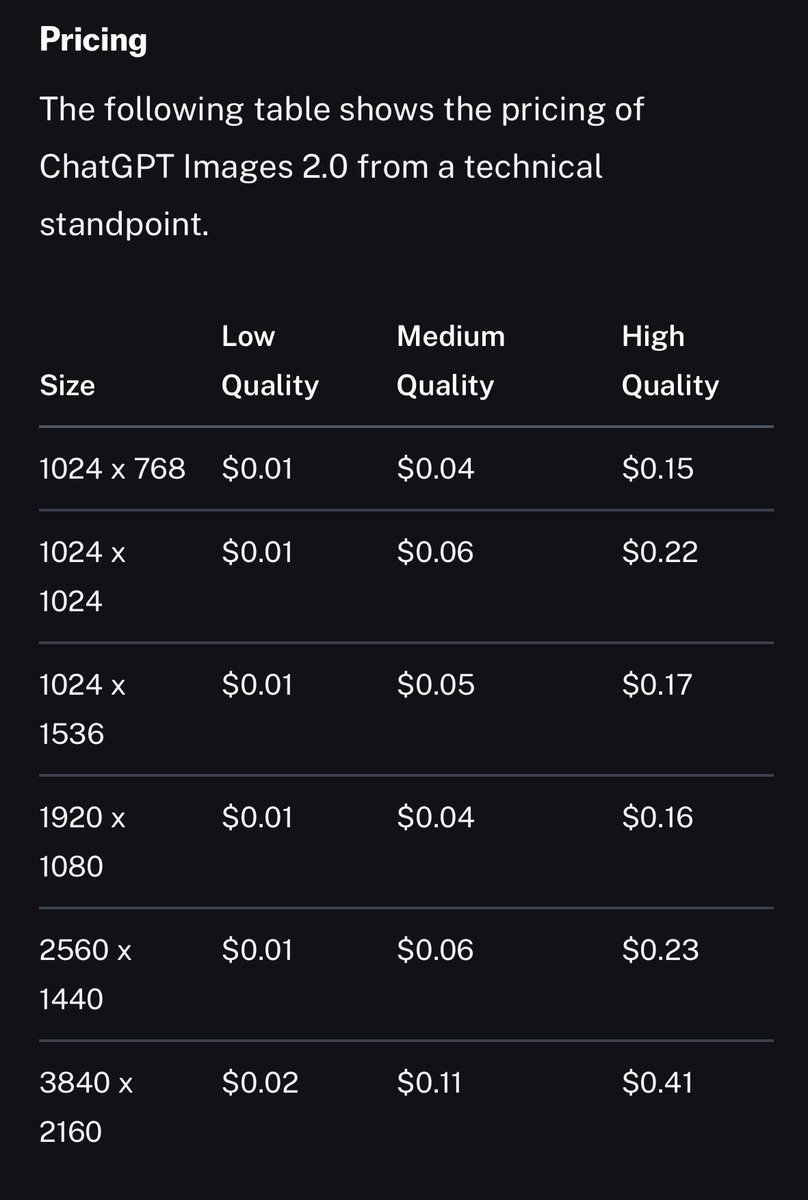Click the $0.41 high quality price
This screenshot has height=1200, width=808.
pyautogui.click(x=657, y=1083)
